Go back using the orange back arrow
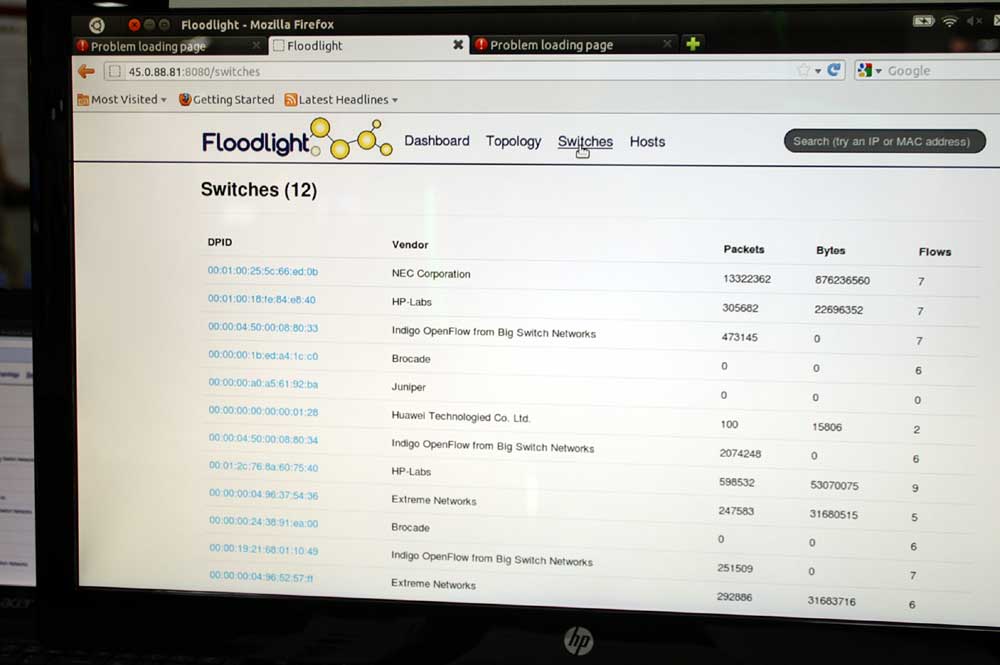Screen dimensions: 1000x665 tap(86, 71)
